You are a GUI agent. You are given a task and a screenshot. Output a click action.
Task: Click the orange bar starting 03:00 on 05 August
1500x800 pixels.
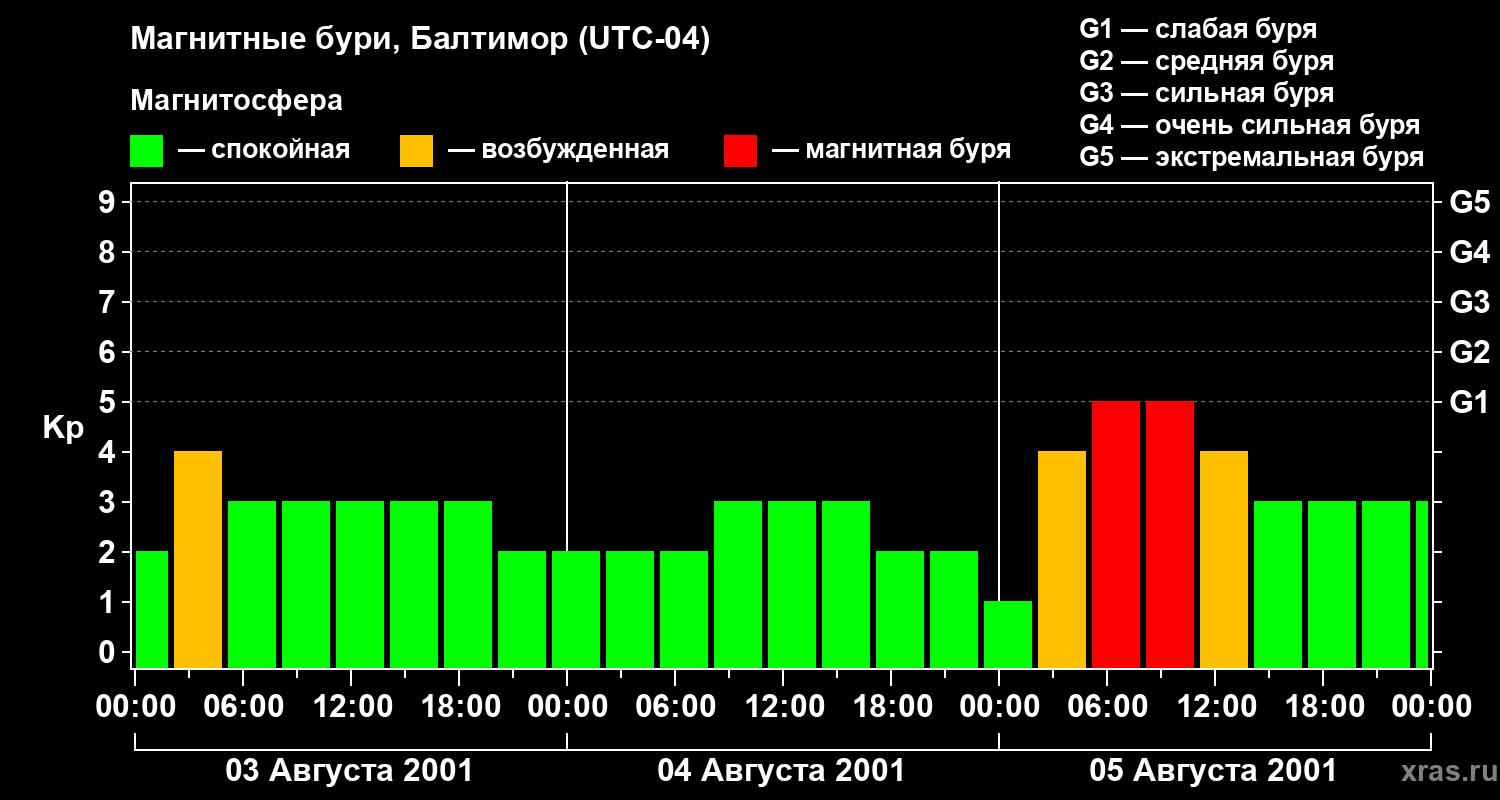1062,560
